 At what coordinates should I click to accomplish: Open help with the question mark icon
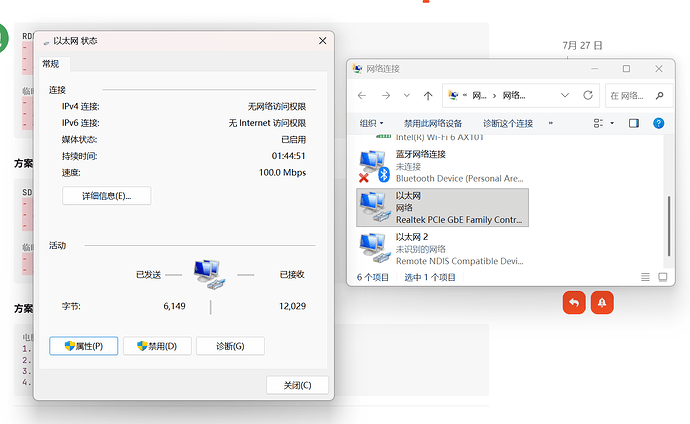658,123
